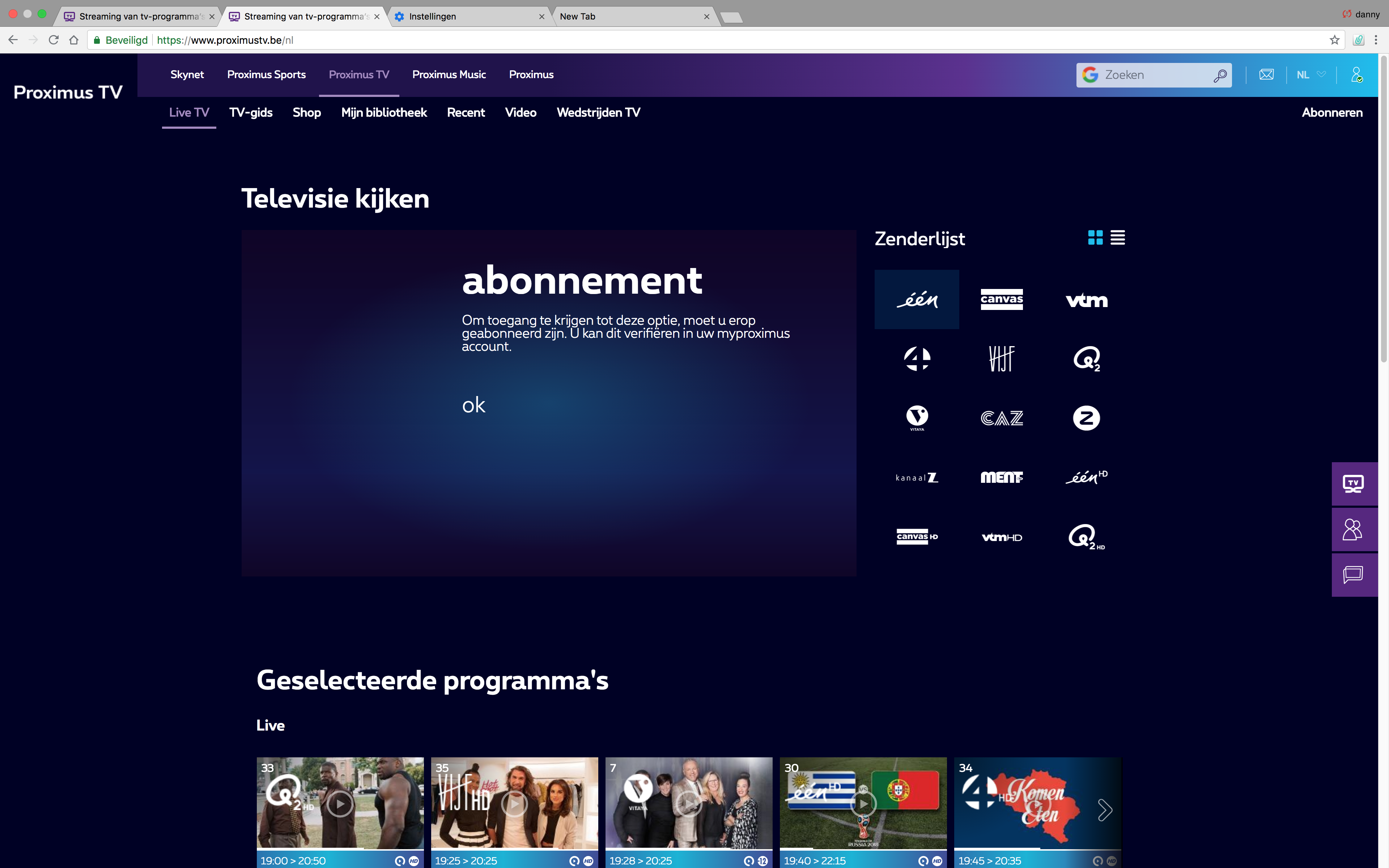Viewport: 1389px width, 868px height.
Task: Open the users side panel button
Action: 1354,529
